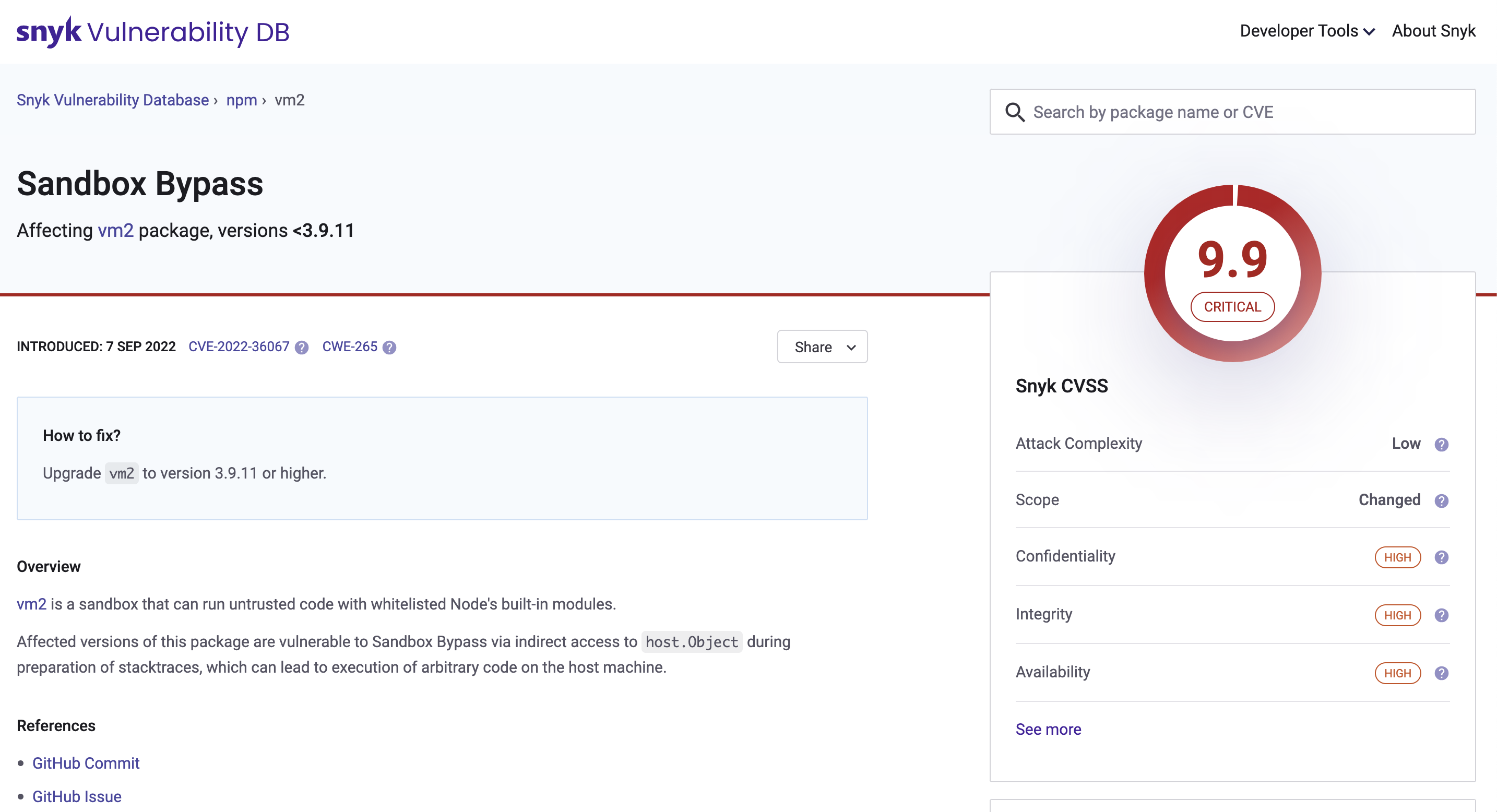
Task: Click the 'Sandbox Bypass' heading
Action: (140, 184)
